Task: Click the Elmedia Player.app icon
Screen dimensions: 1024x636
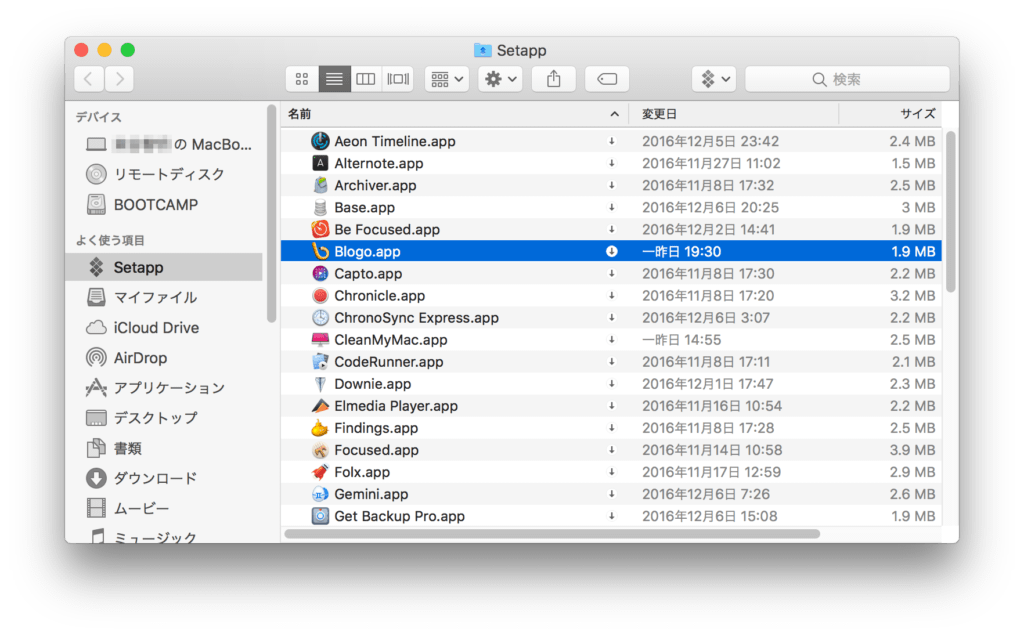Action: 320,406
